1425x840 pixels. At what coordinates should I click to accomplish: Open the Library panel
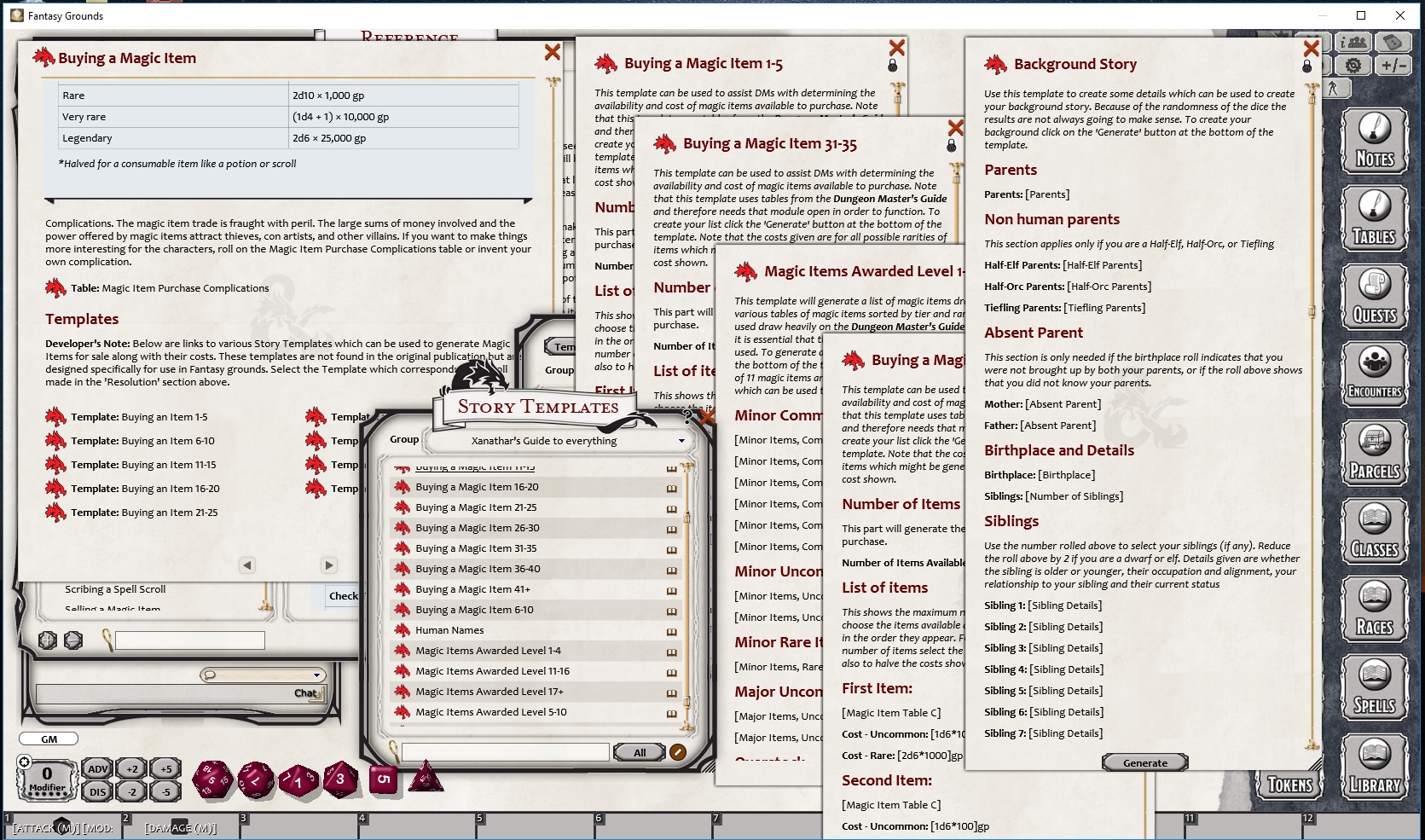point(1374,766)
